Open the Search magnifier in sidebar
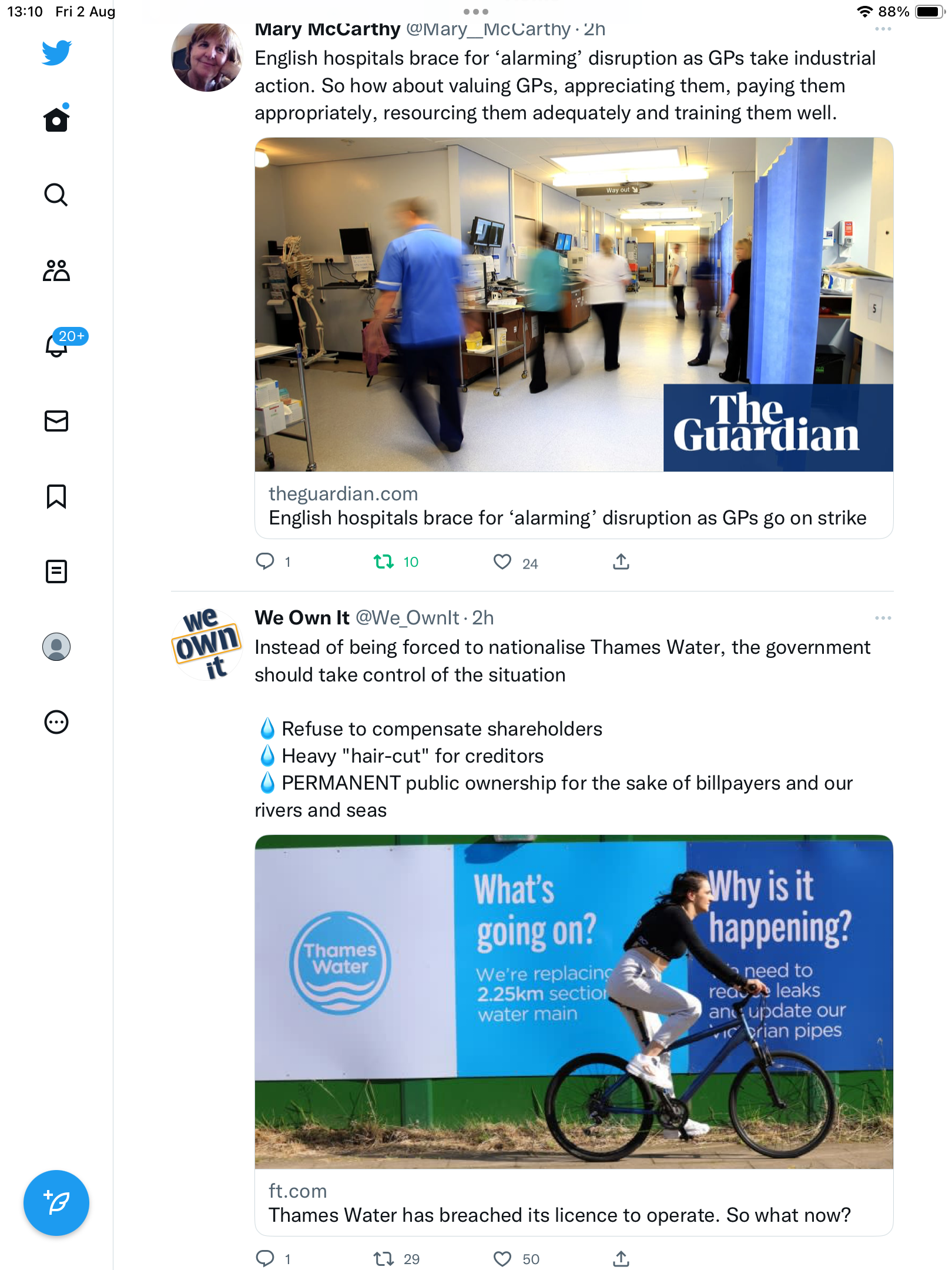Image resolution: width=952 pixels, height=1270 pixels. [56, 195]
